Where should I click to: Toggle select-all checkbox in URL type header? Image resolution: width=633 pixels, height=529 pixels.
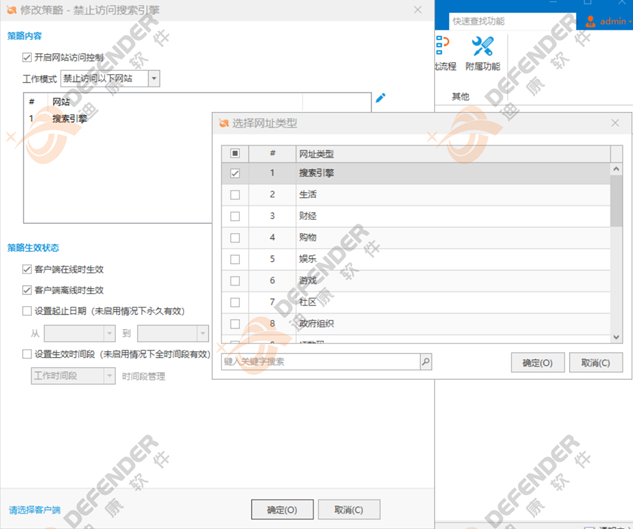pos(235,153)
